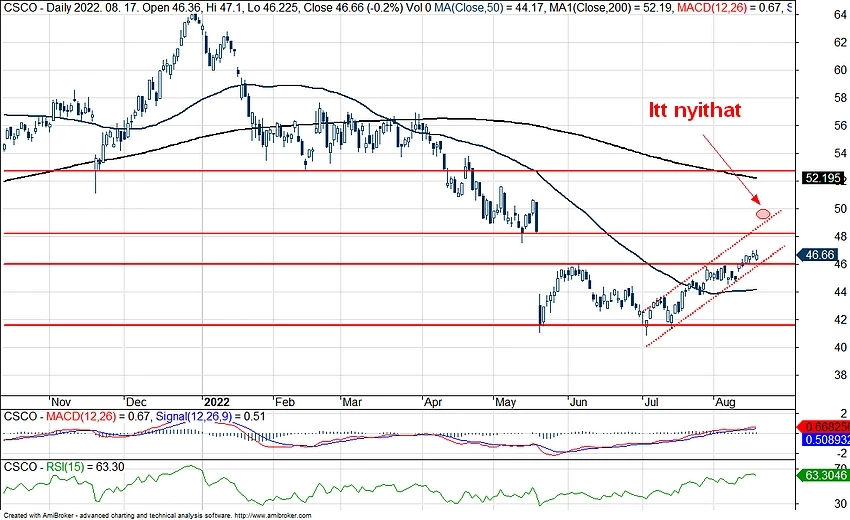The height and width of the screenshot is (520, 850).
Task: Click the 'MA(Close,50) = 44.17' legend text
Action: pyautogui.click(x=497, y=8)
